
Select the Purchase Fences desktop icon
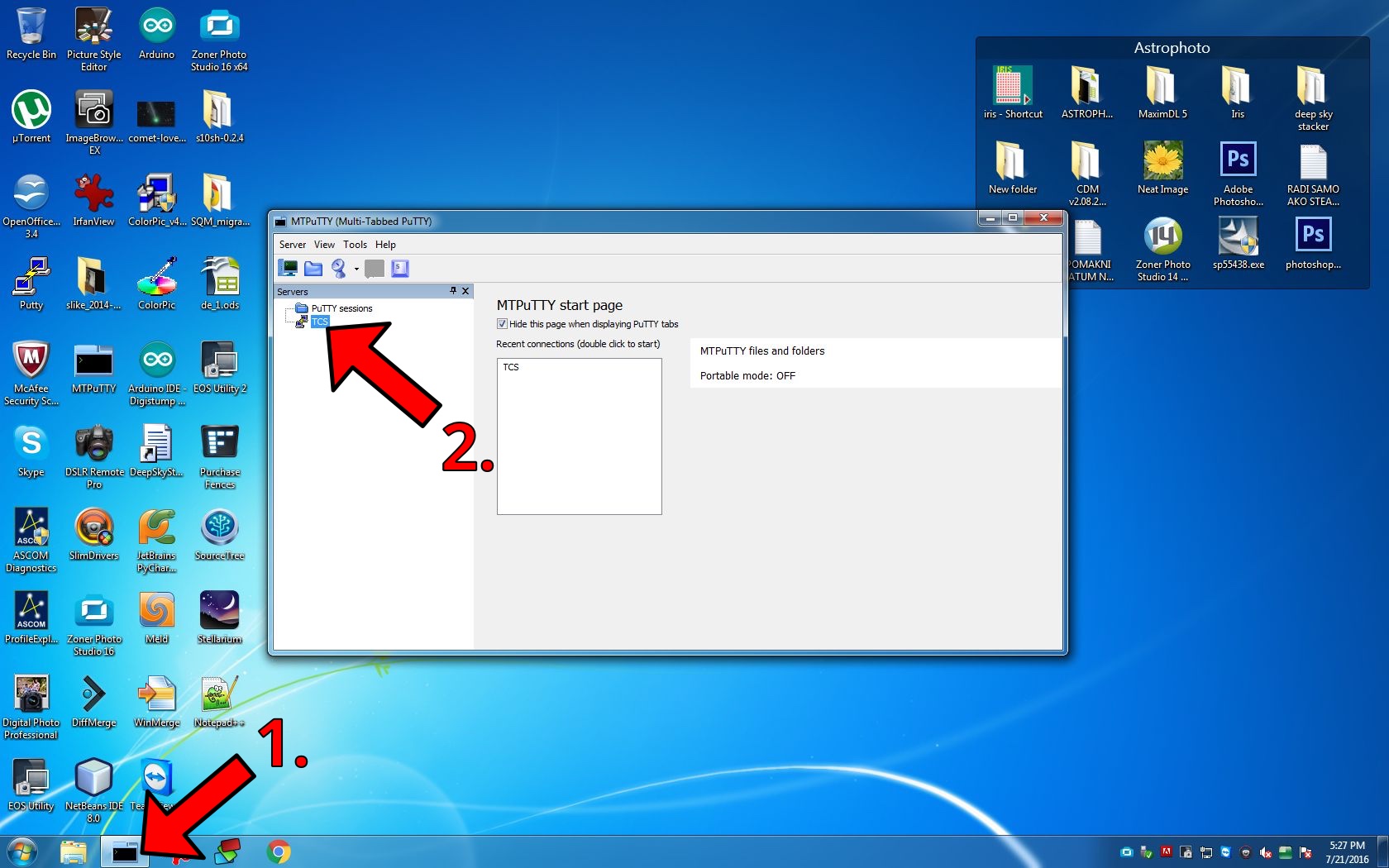219,457
